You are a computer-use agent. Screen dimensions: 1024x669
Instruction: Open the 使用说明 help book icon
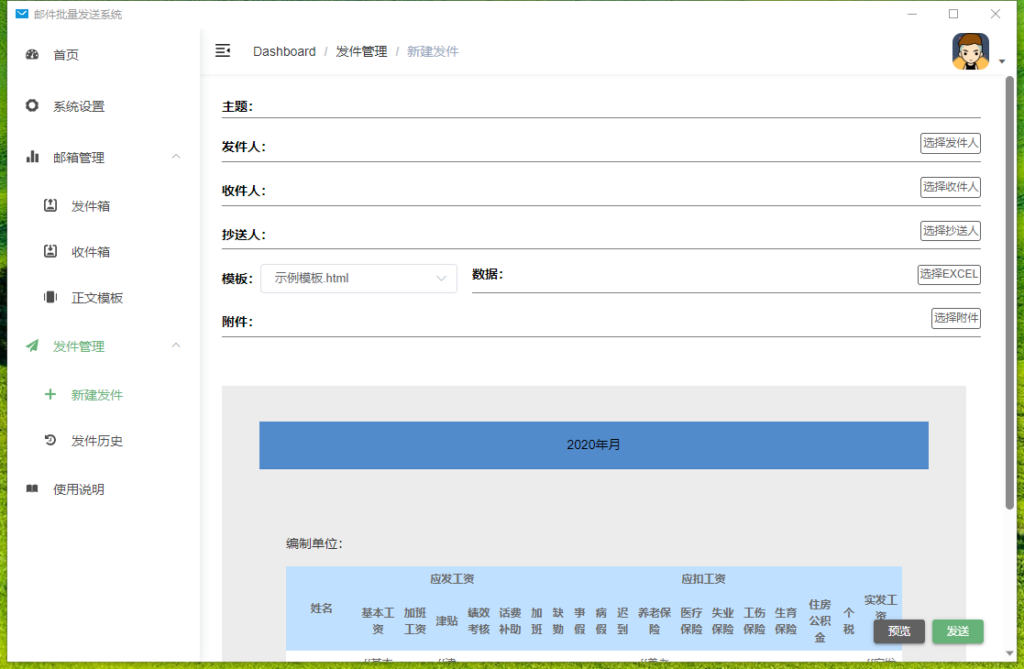30,489
